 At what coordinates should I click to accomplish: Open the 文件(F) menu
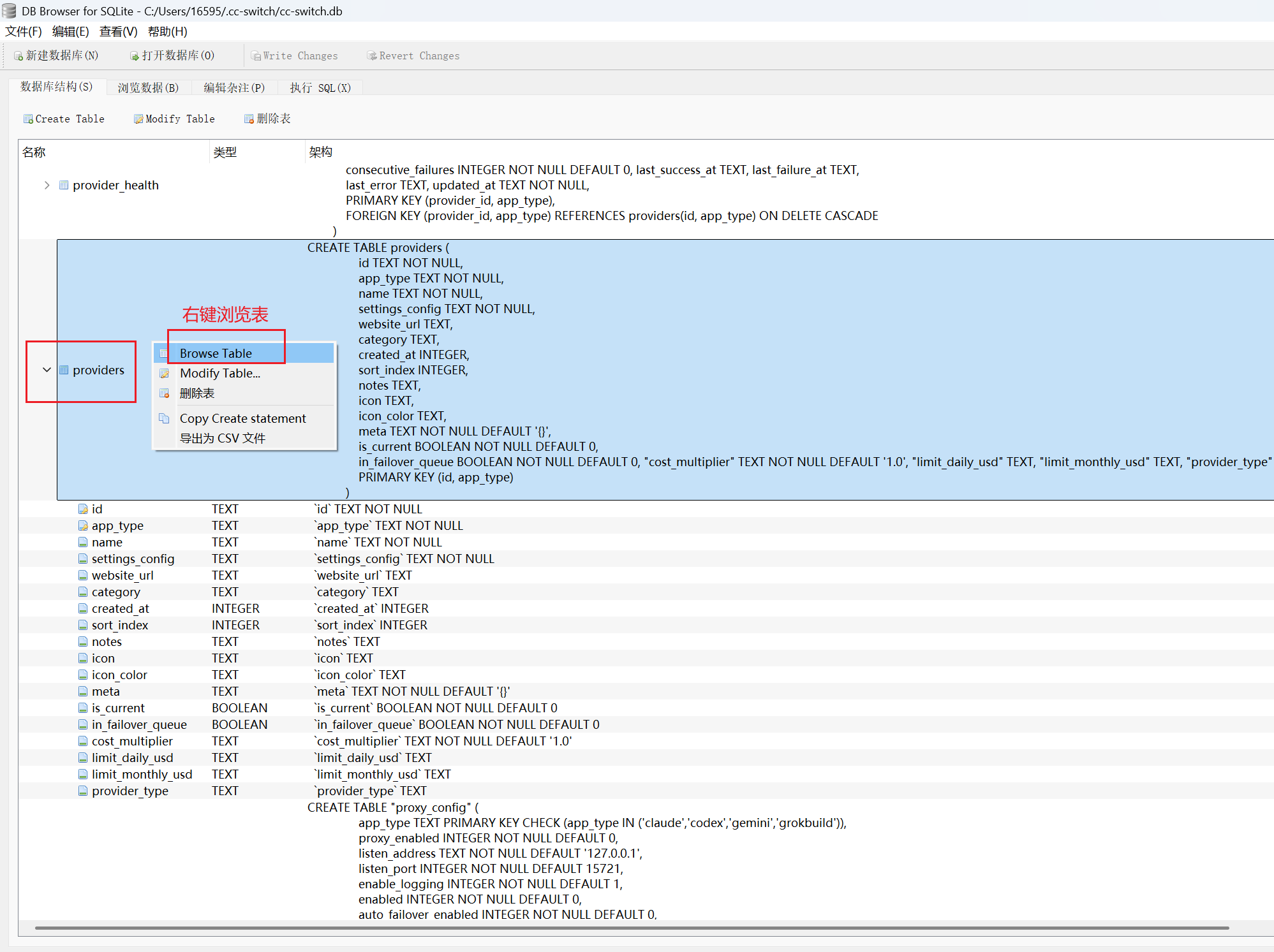[24, 32]
